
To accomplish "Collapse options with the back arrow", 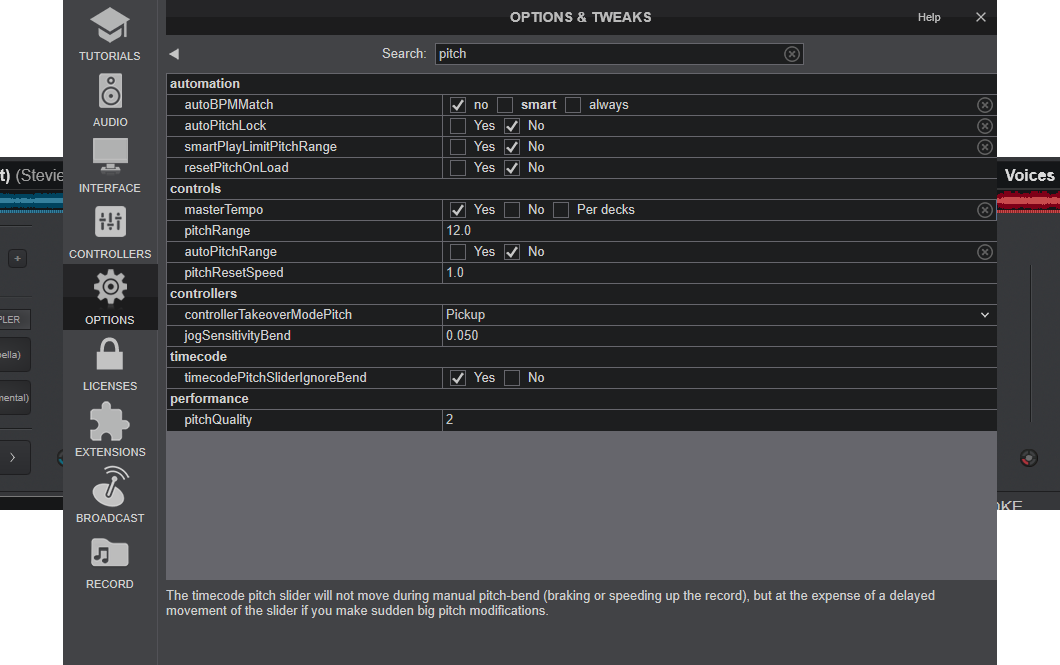I will (x=174, y=54).
